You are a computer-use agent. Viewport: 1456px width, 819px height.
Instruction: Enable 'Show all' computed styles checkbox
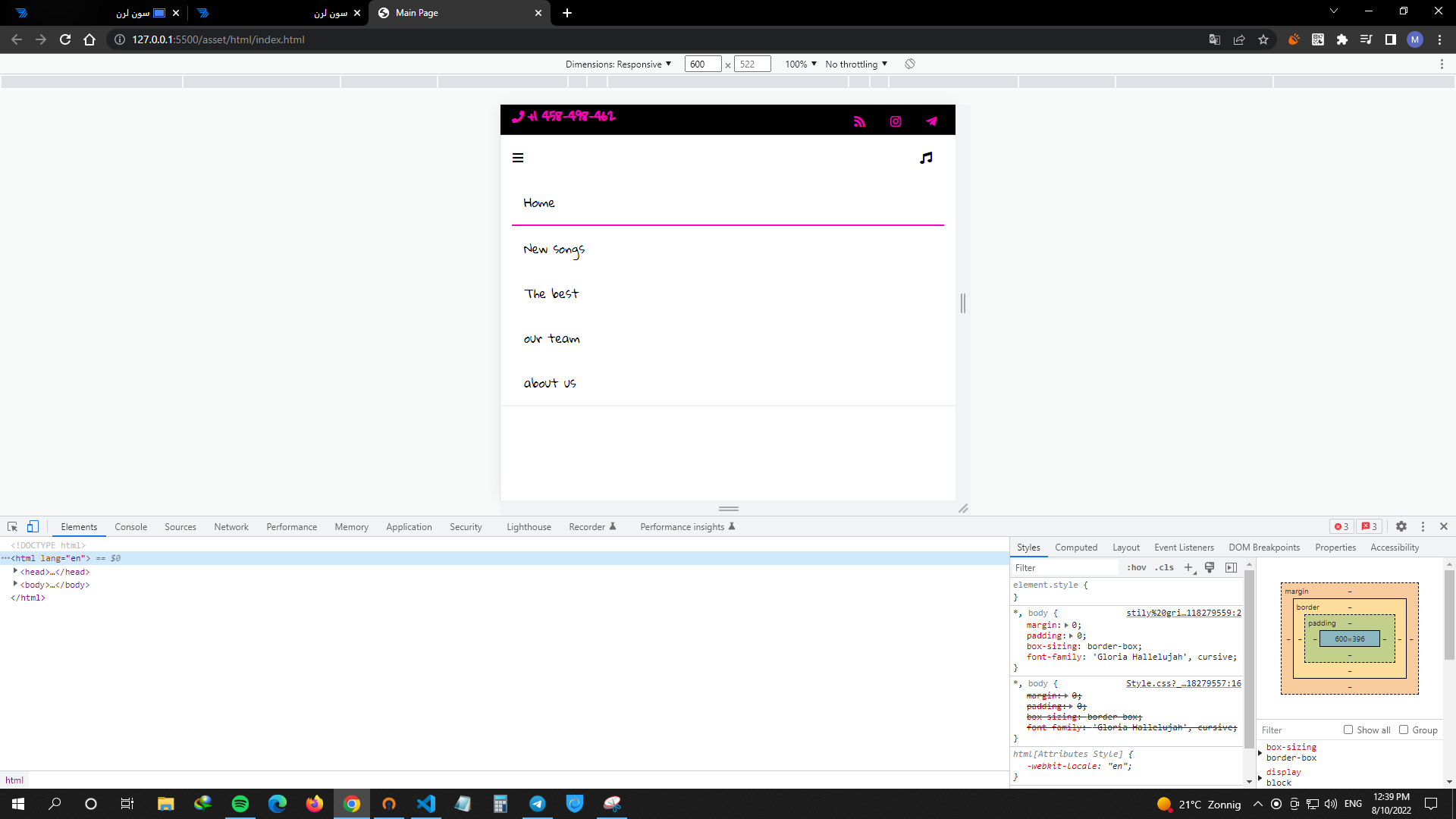tap(1349, 730)
